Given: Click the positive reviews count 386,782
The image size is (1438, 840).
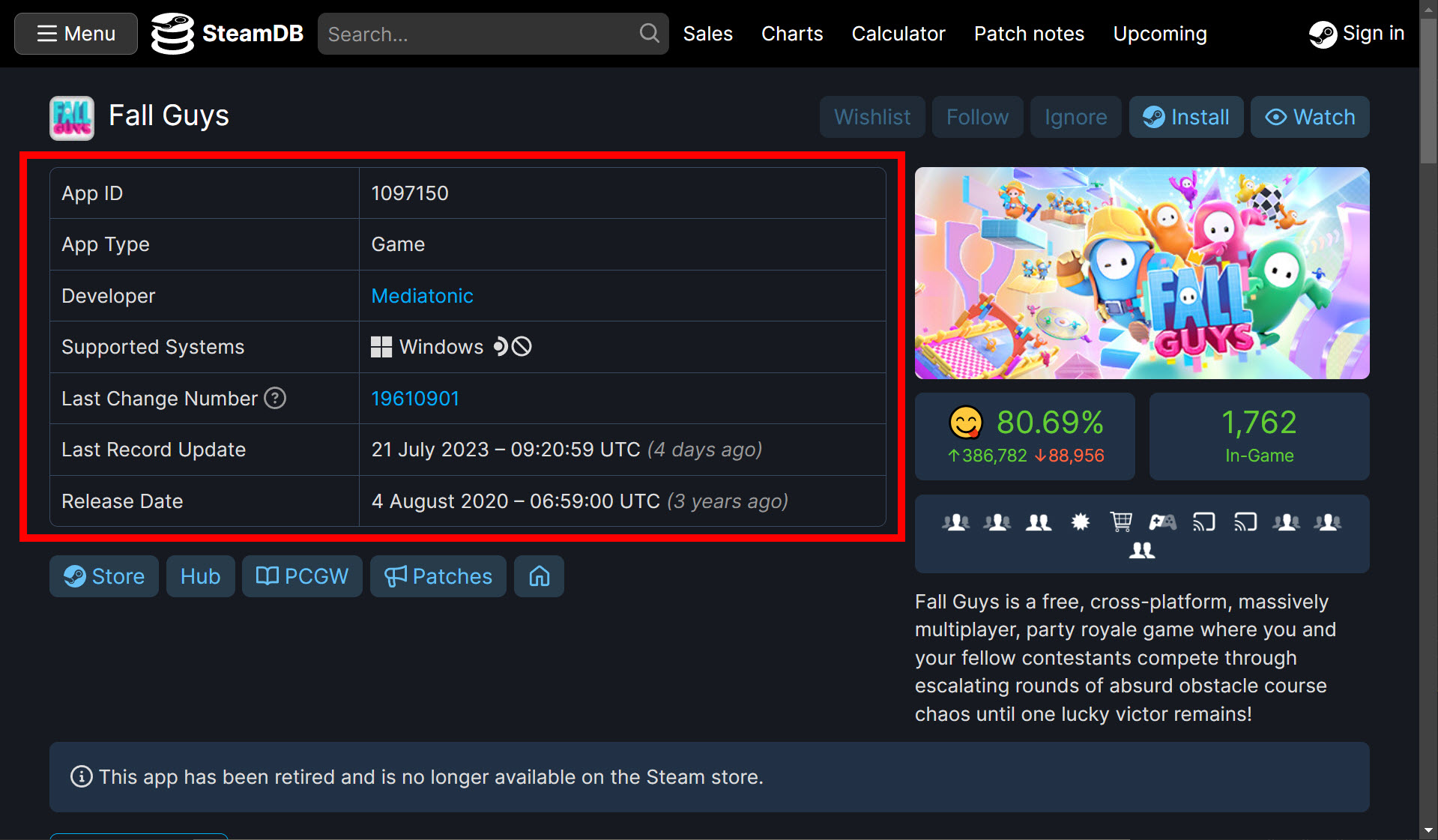Looking at the screenshot, I should tap(987, 456).
